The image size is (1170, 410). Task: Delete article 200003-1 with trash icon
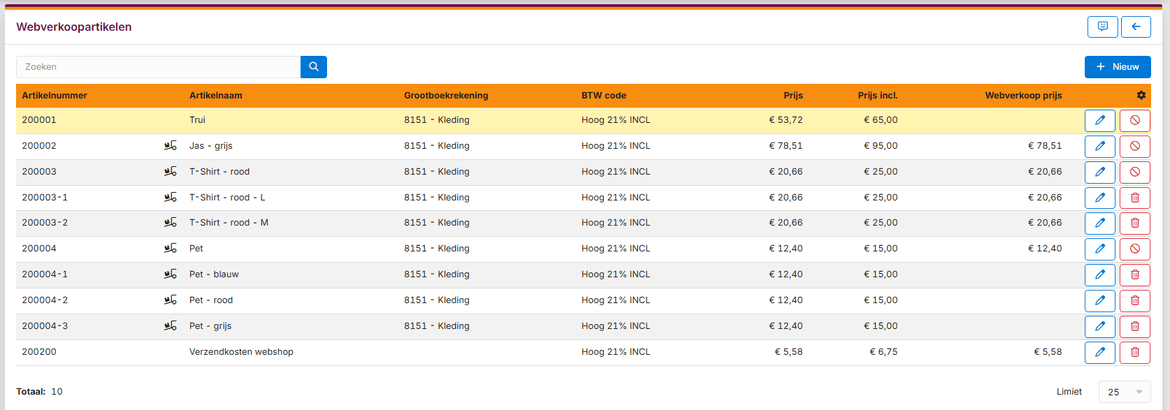point(1135,198)
